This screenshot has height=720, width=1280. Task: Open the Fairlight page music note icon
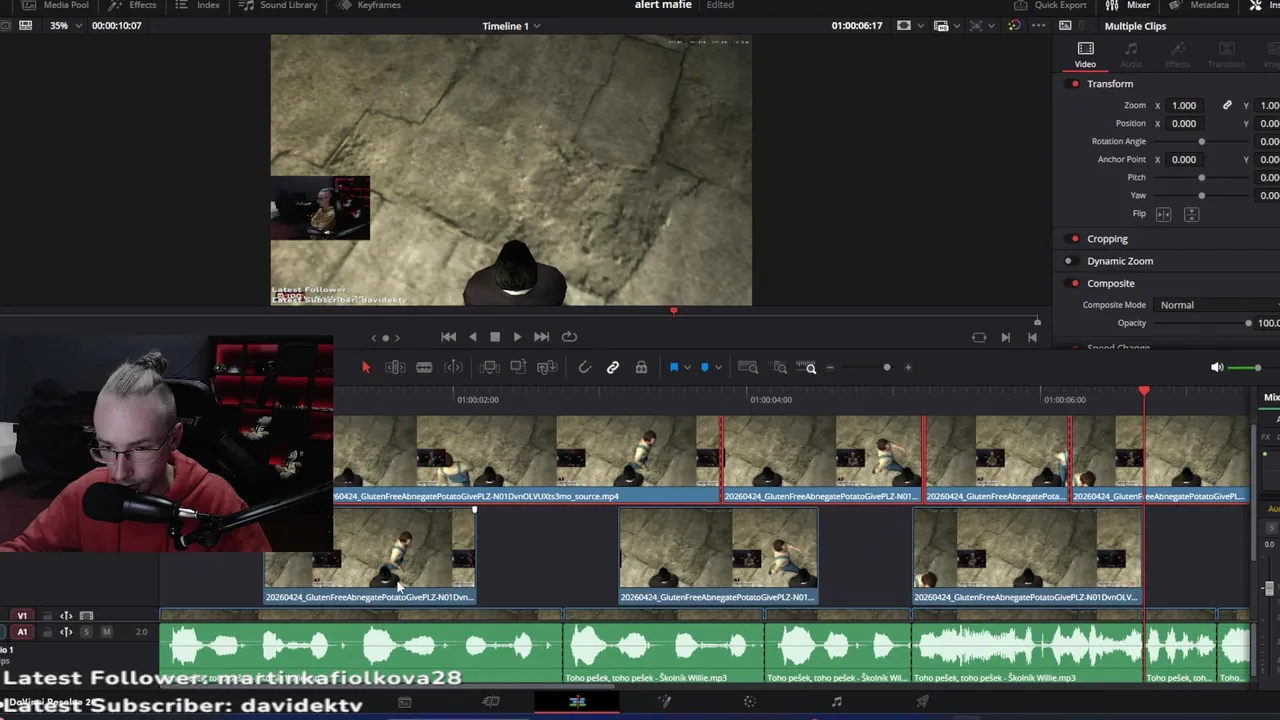[x=836, y=702]
